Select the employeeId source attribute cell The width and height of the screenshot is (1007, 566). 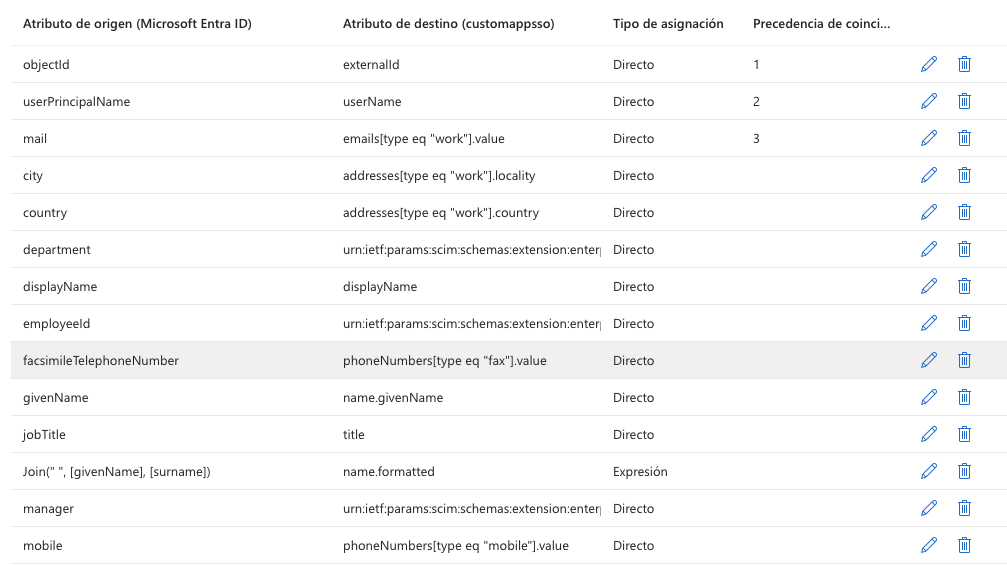pos(57,324)
